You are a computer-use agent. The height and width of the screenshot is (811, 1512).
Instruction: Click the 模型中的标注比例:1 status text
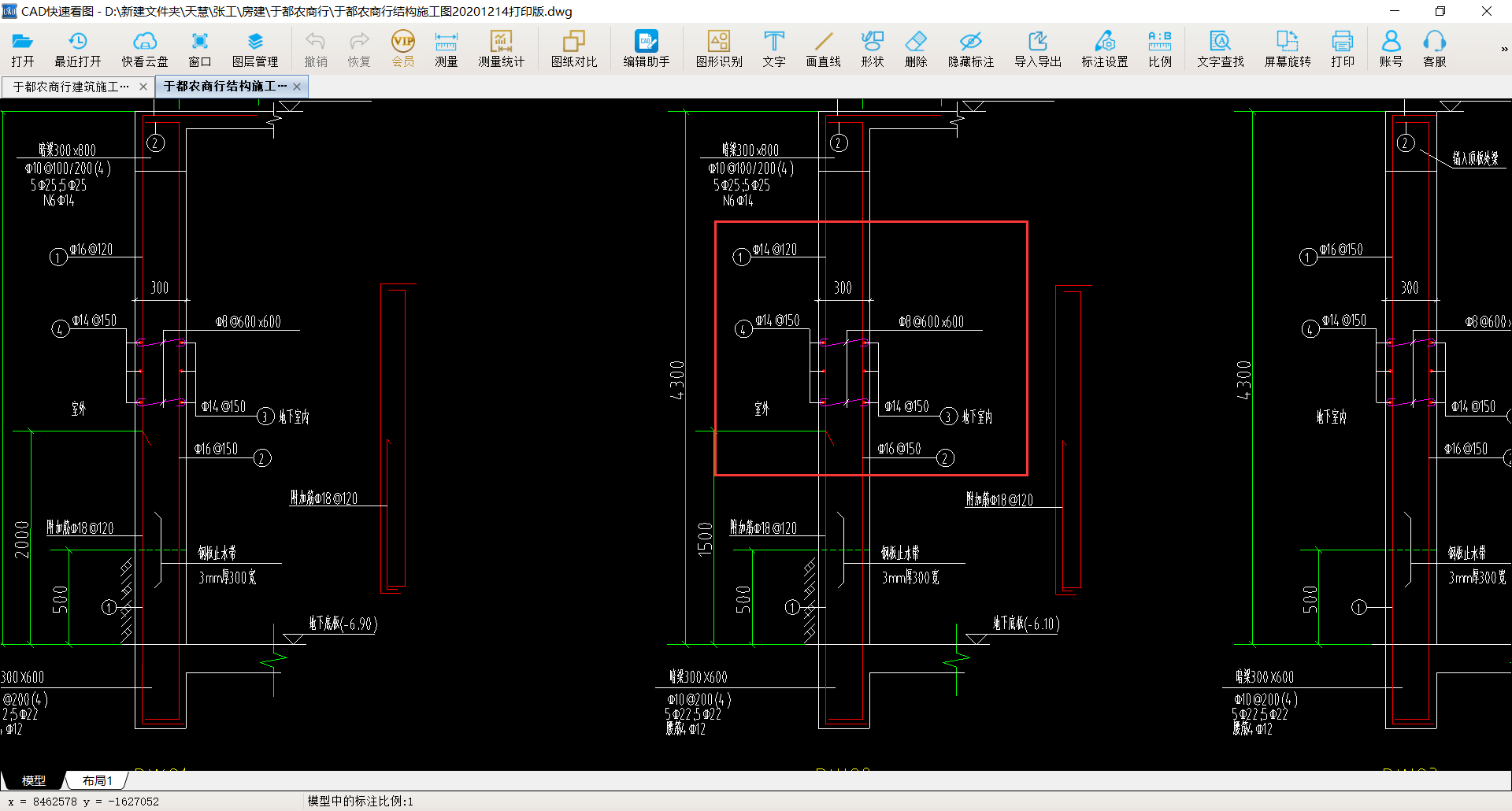[360, 801]
